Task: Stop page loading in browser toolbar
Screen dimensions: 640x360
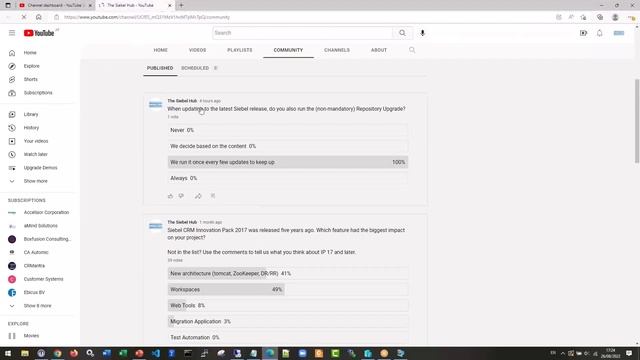Action: click(24, 17)
